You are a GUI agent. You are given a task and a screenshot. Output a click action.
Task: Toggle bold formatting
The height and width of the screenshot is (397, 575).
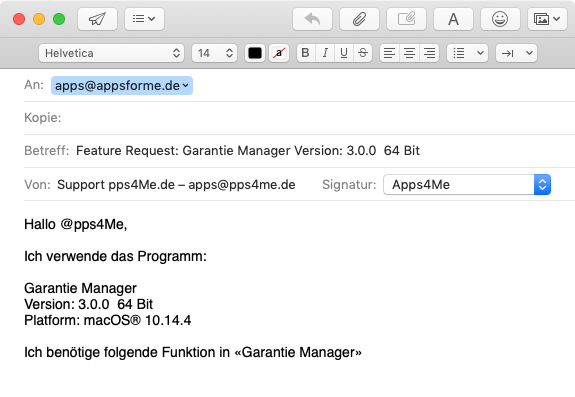pyautogui.click(x=305, y=53)
